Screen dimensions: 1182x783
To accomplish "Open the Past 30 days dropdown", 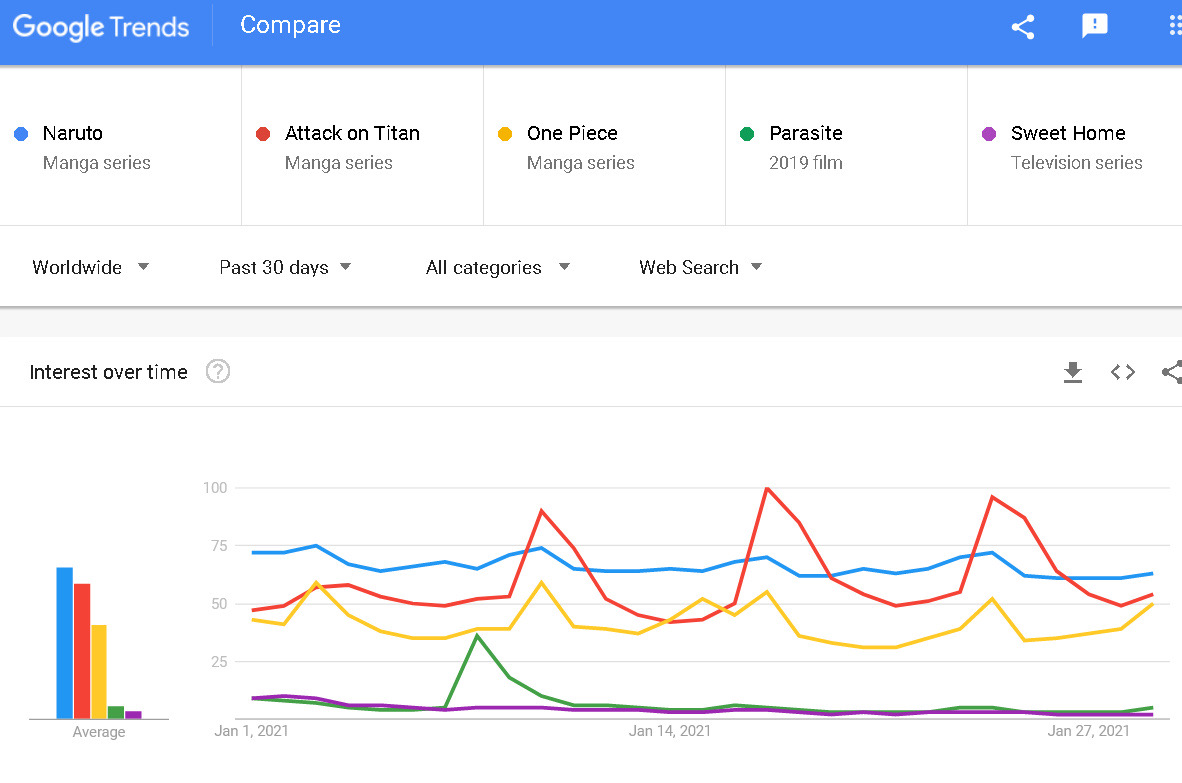I will point(285,267).
